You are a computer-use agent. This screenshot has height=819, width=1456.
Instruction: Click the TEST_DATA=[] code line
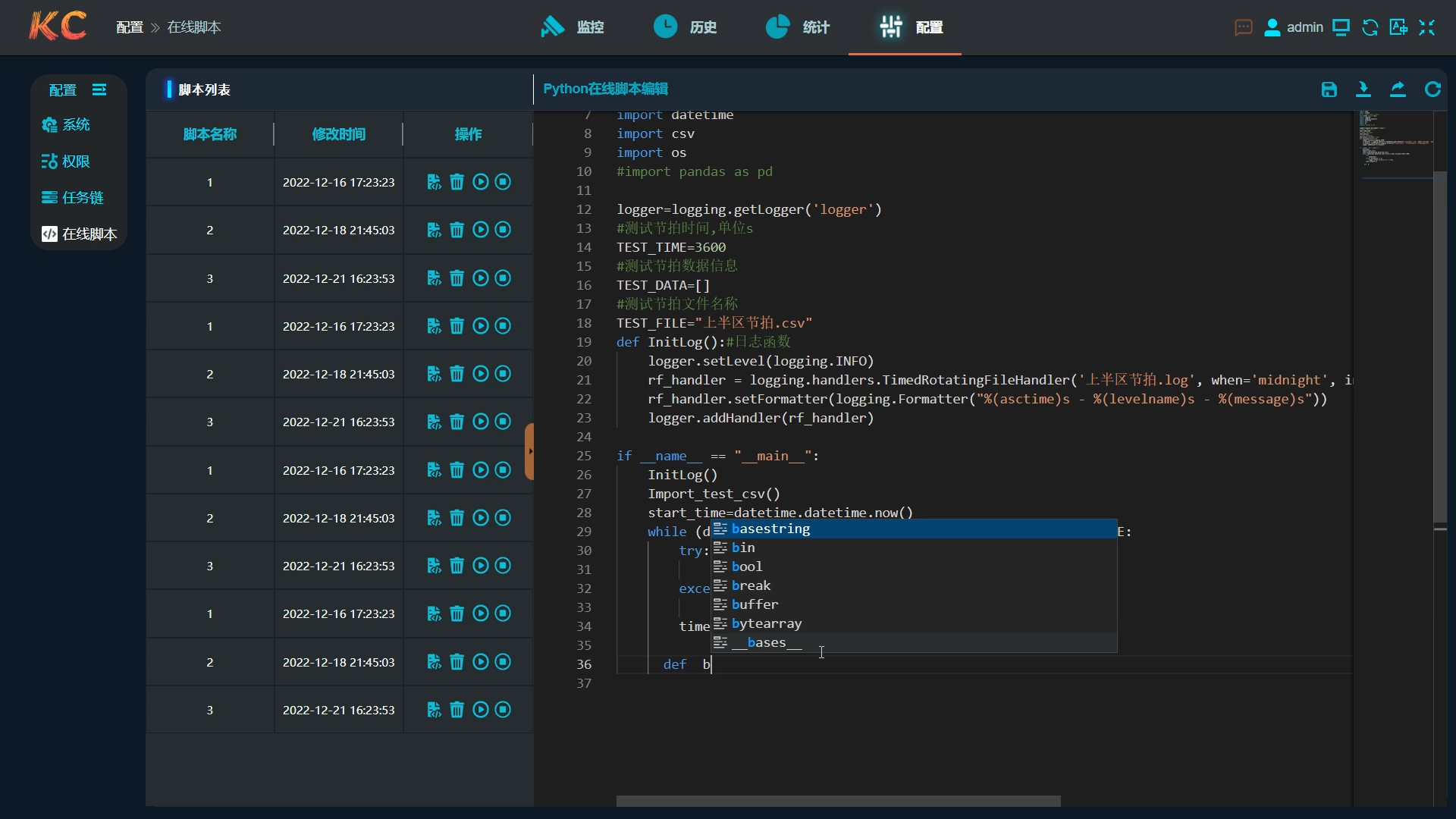[x=664, y=285]
